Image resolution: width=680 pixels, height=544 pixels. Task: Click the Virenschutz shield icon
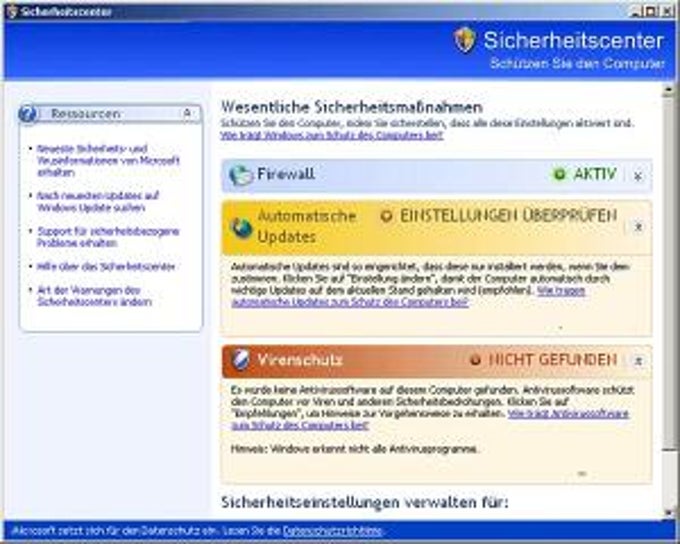pos(241,360)
